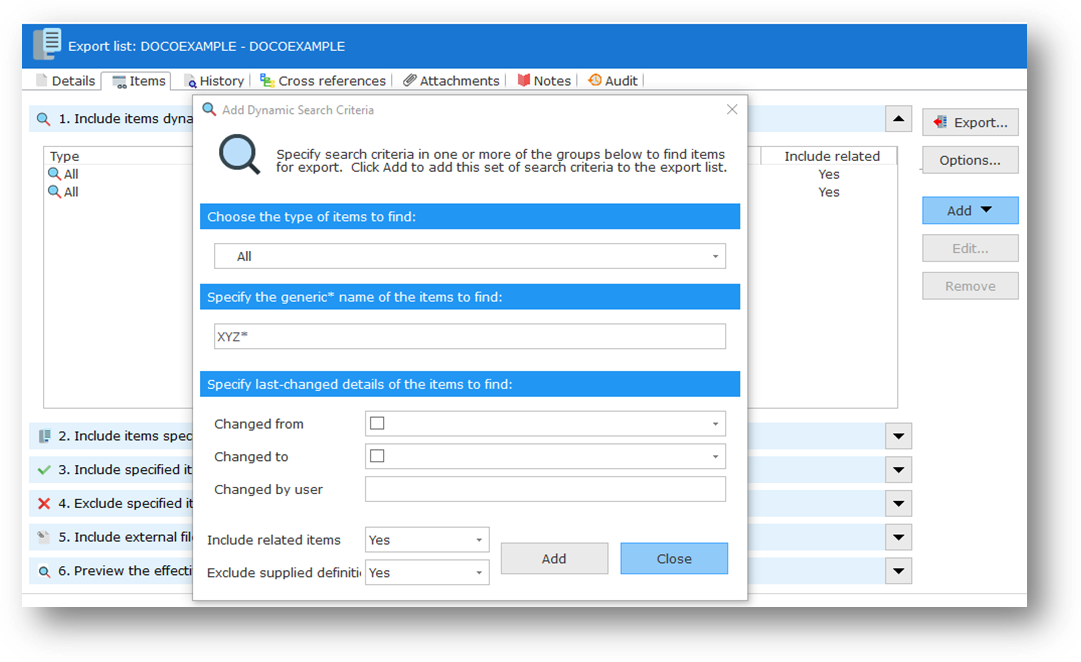Screen dimensions: 1081x662
Task: Click the Details tab page icon
Action: coord(42,81)
